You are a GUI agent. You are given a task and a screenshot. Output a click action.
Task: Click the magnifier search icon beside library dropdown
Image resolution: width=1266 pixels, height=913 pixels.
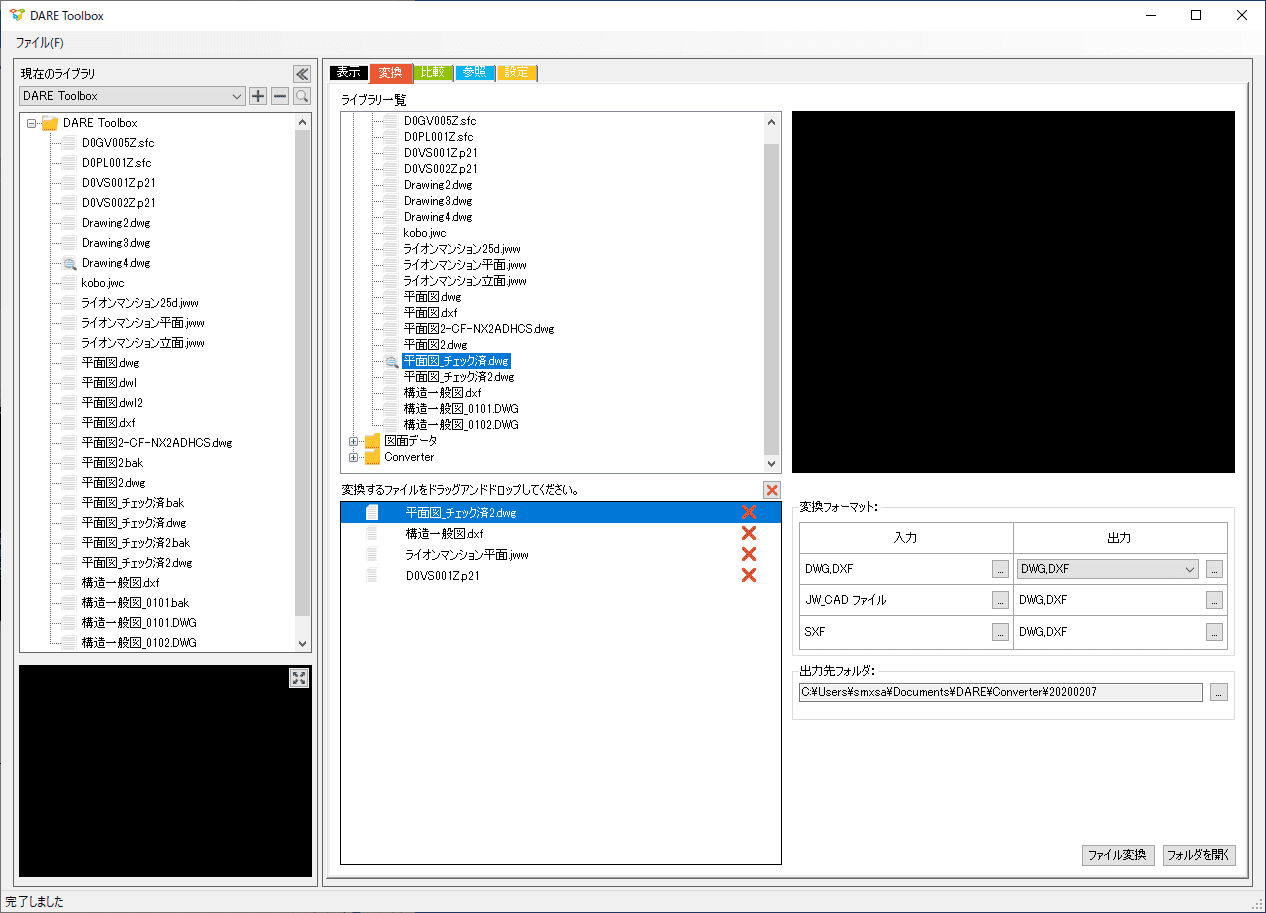tap(301, 96)
